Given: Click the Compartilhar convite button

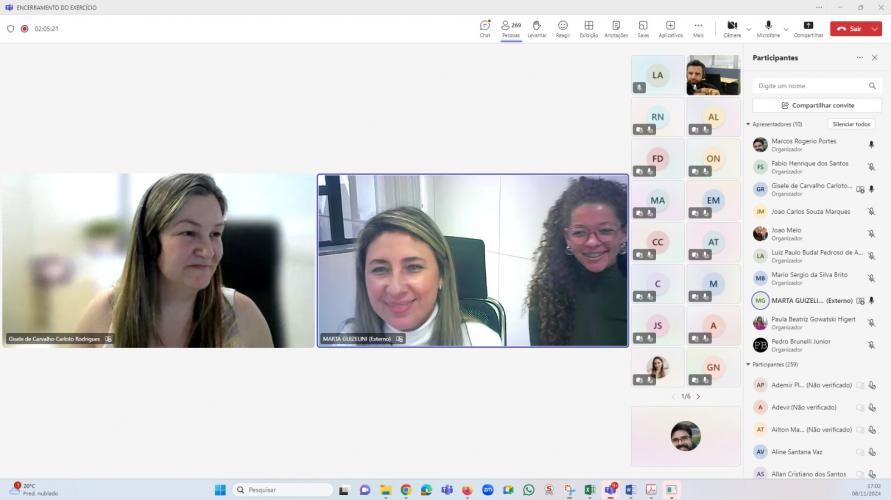Looking at the screenshot, I should [x=817, y=105].
